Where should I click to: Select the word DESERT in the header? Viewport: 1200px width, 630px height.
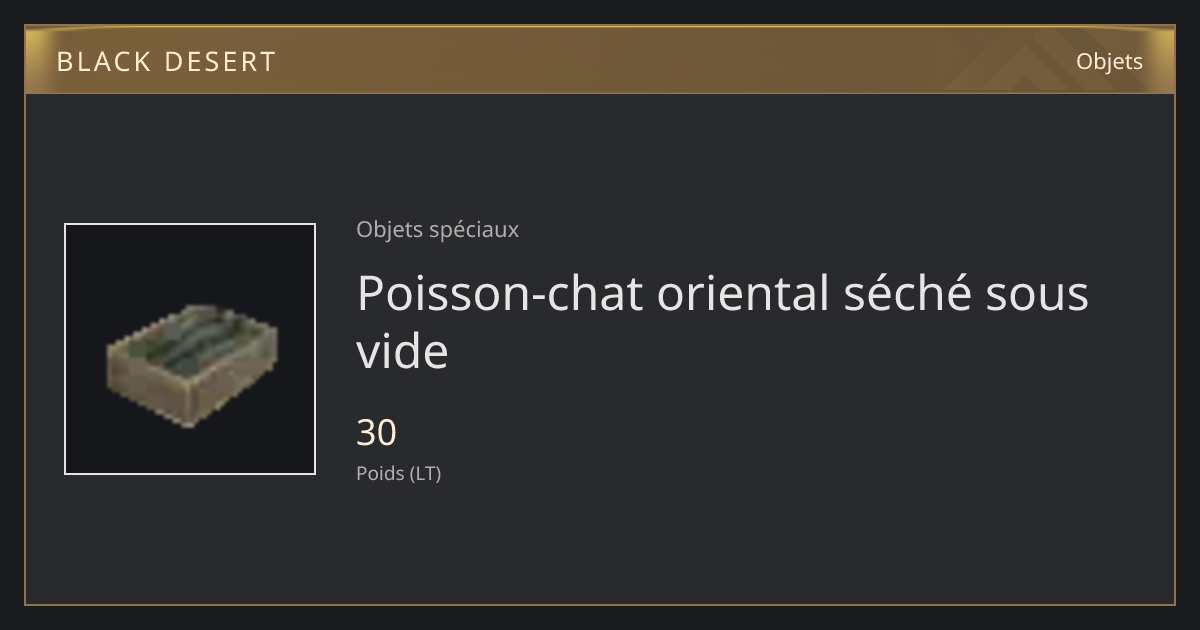point(221,62)
